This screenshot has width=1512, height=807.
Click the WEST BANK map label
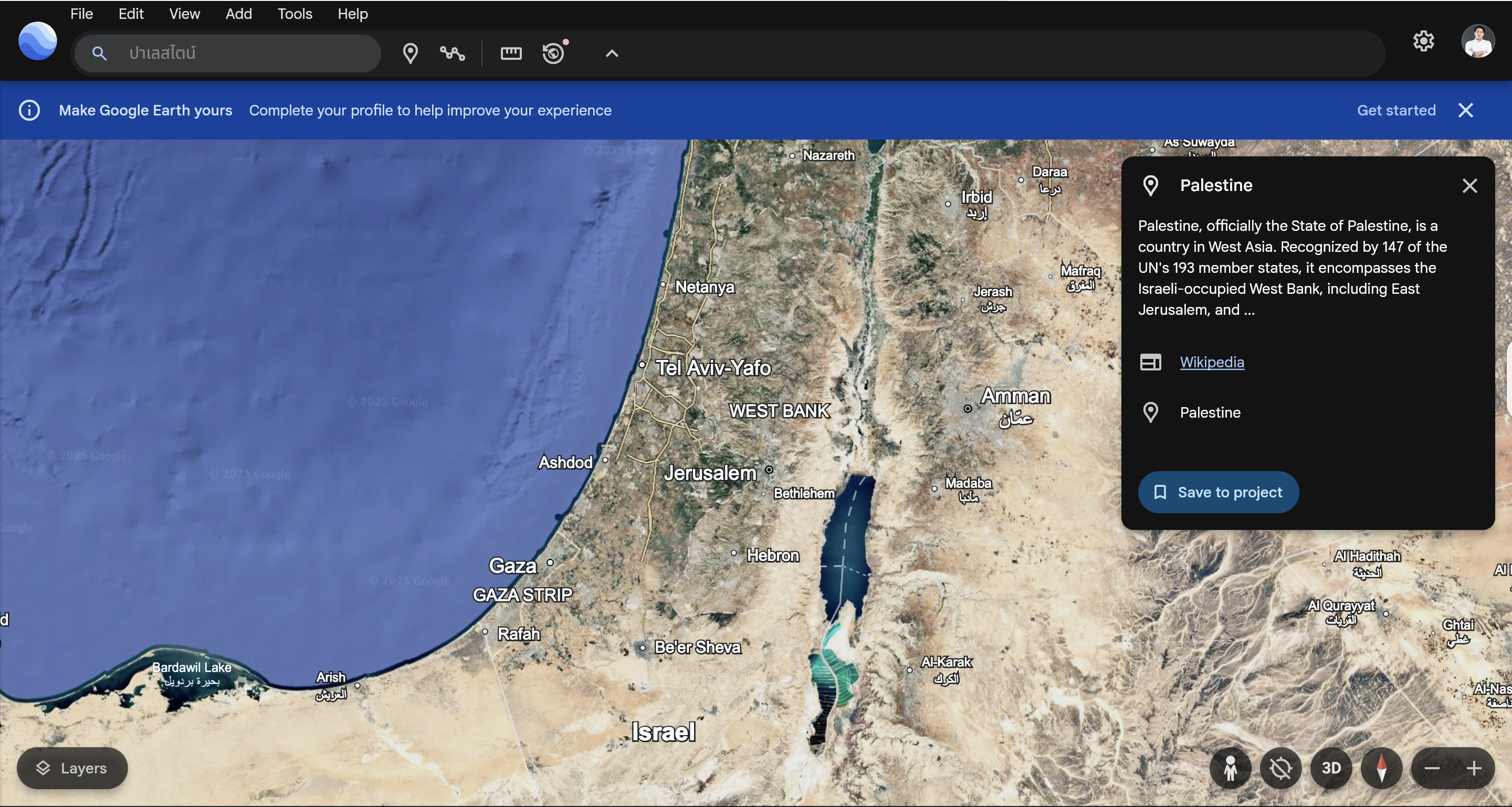(x=779, y=411)
